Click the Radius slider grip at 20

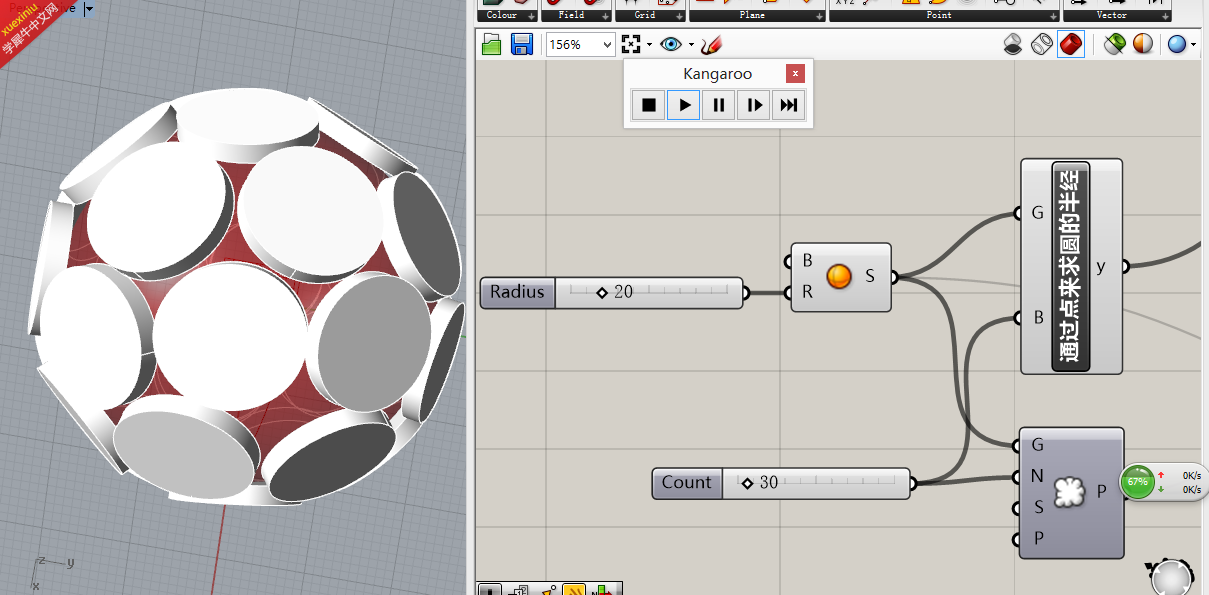point(602,292)
